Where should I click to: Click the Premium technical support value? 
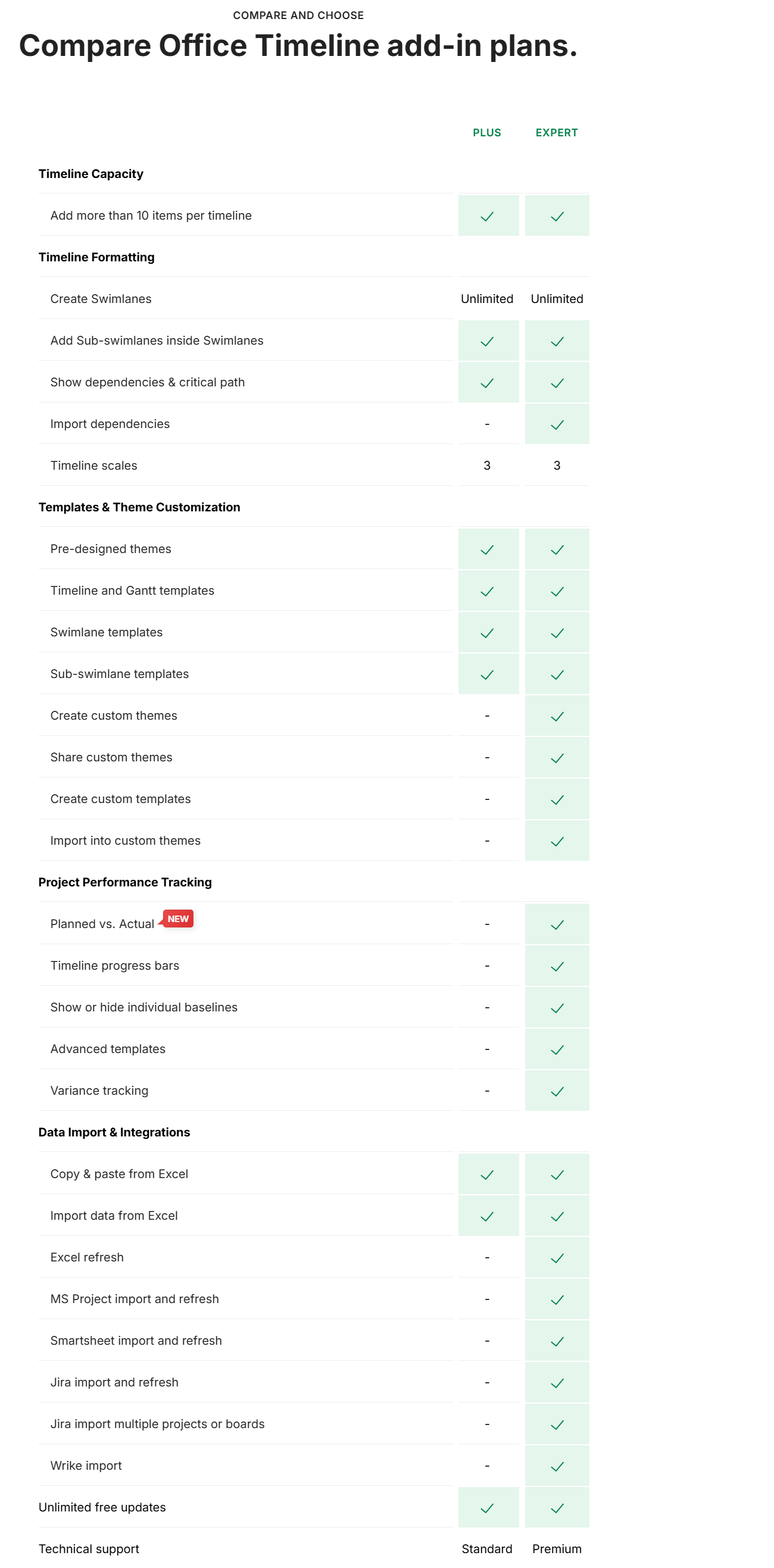pyautogui.click(x=557, y=1548)
